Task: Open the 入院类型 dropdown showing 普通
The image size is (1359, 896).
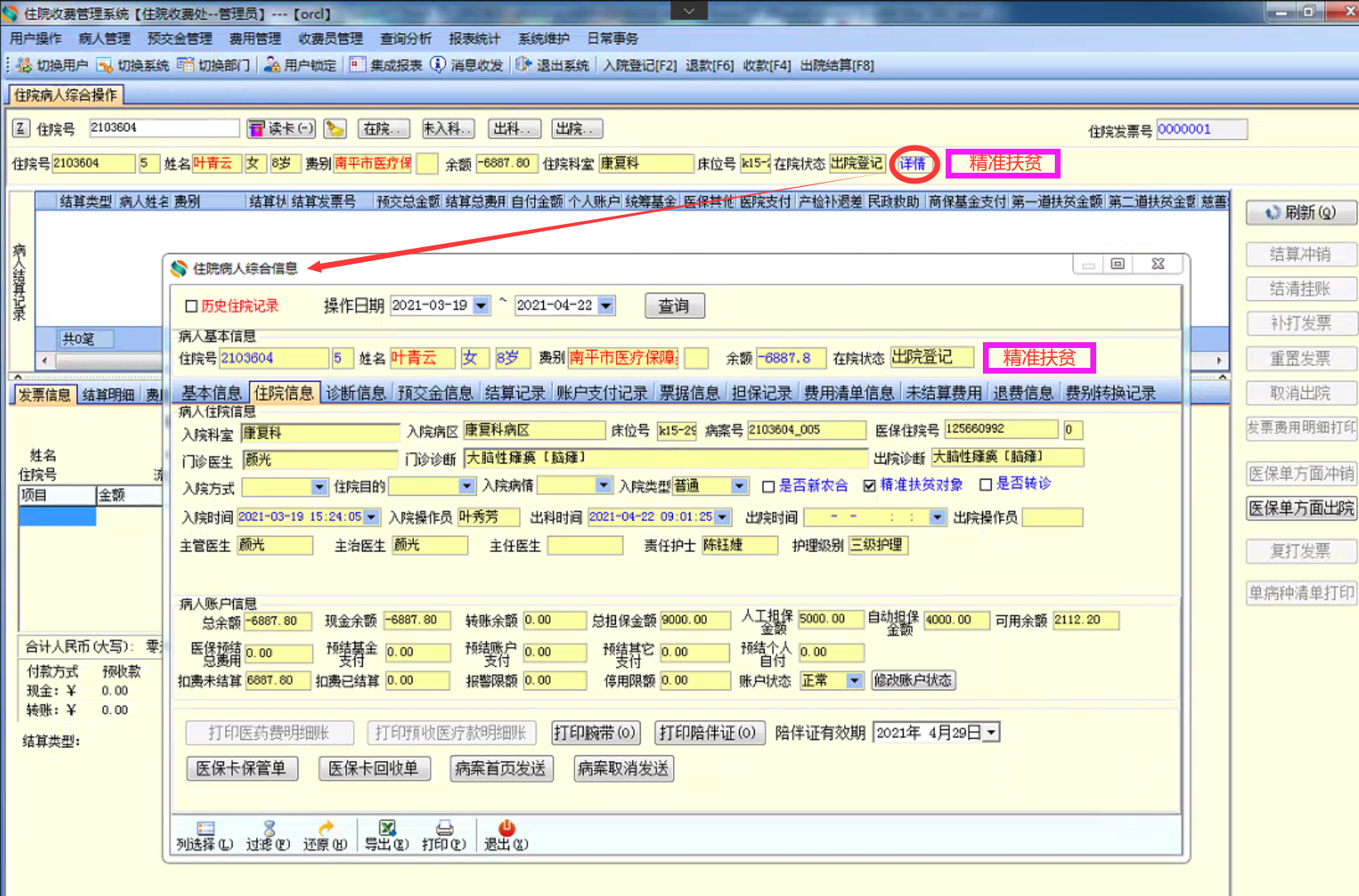Action: point(740,486)
